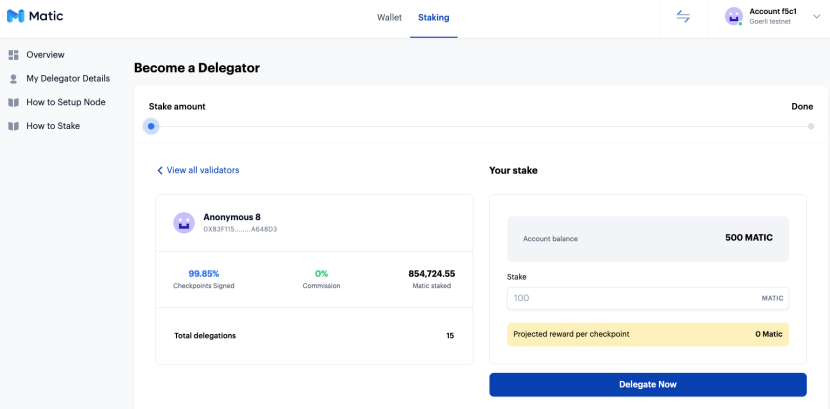
Task: Click the Account f5c1 avatar
Action: (734, 16)
